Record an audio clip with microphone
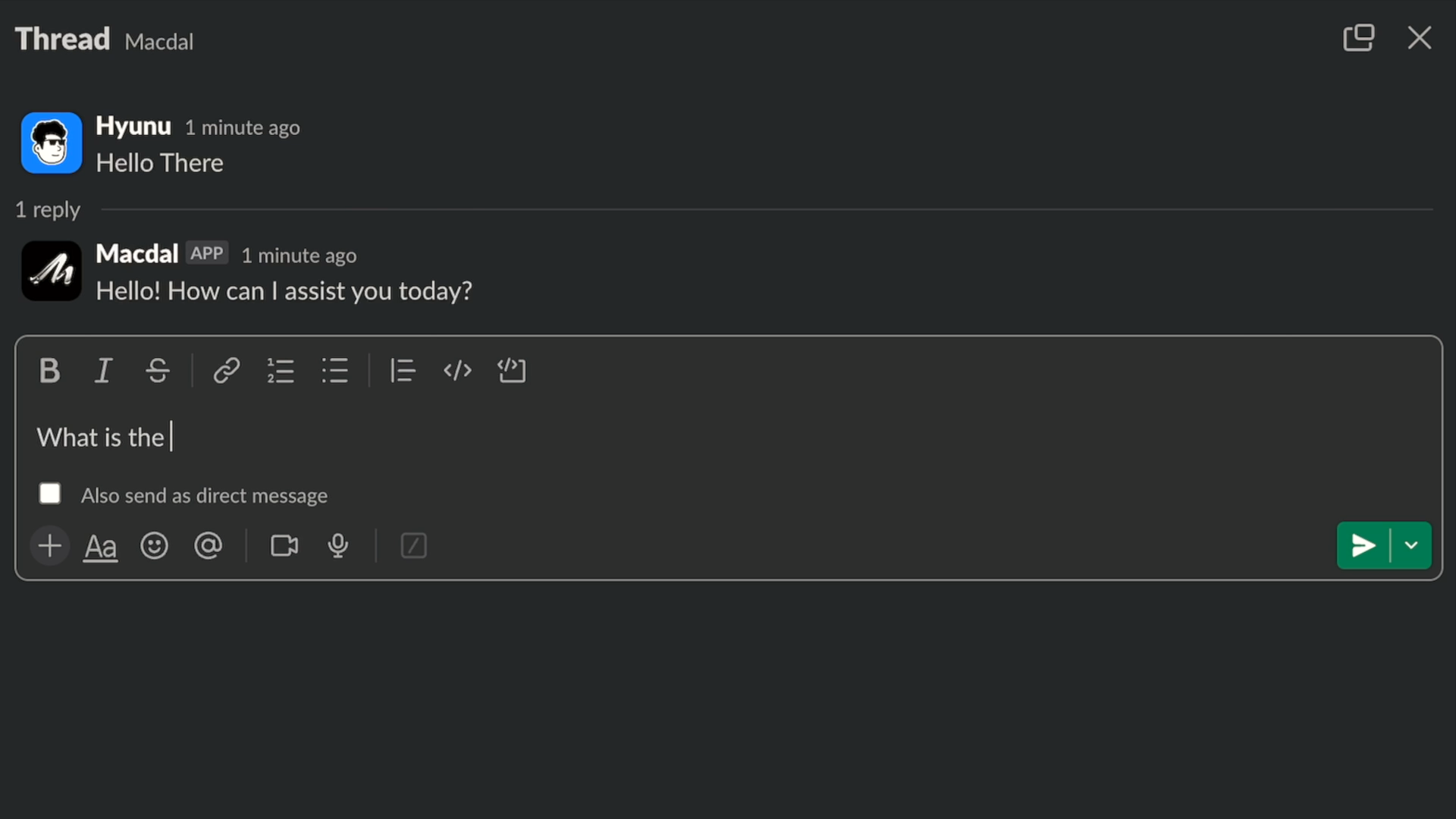 coord(338,546)
